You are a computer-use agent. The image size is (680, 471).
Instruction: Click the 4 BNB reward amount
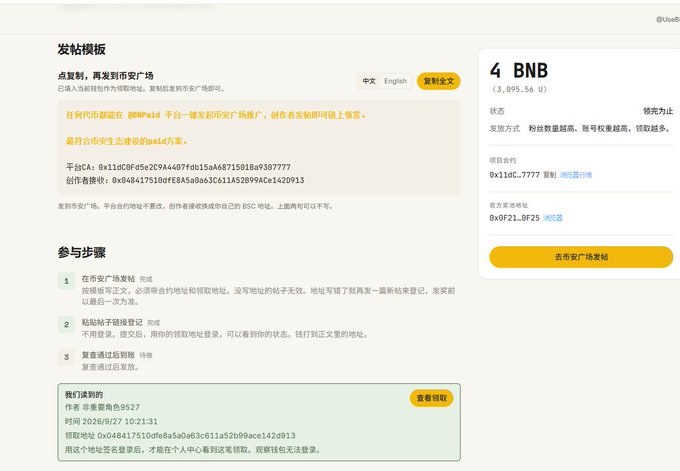click(x=519, y=70)
